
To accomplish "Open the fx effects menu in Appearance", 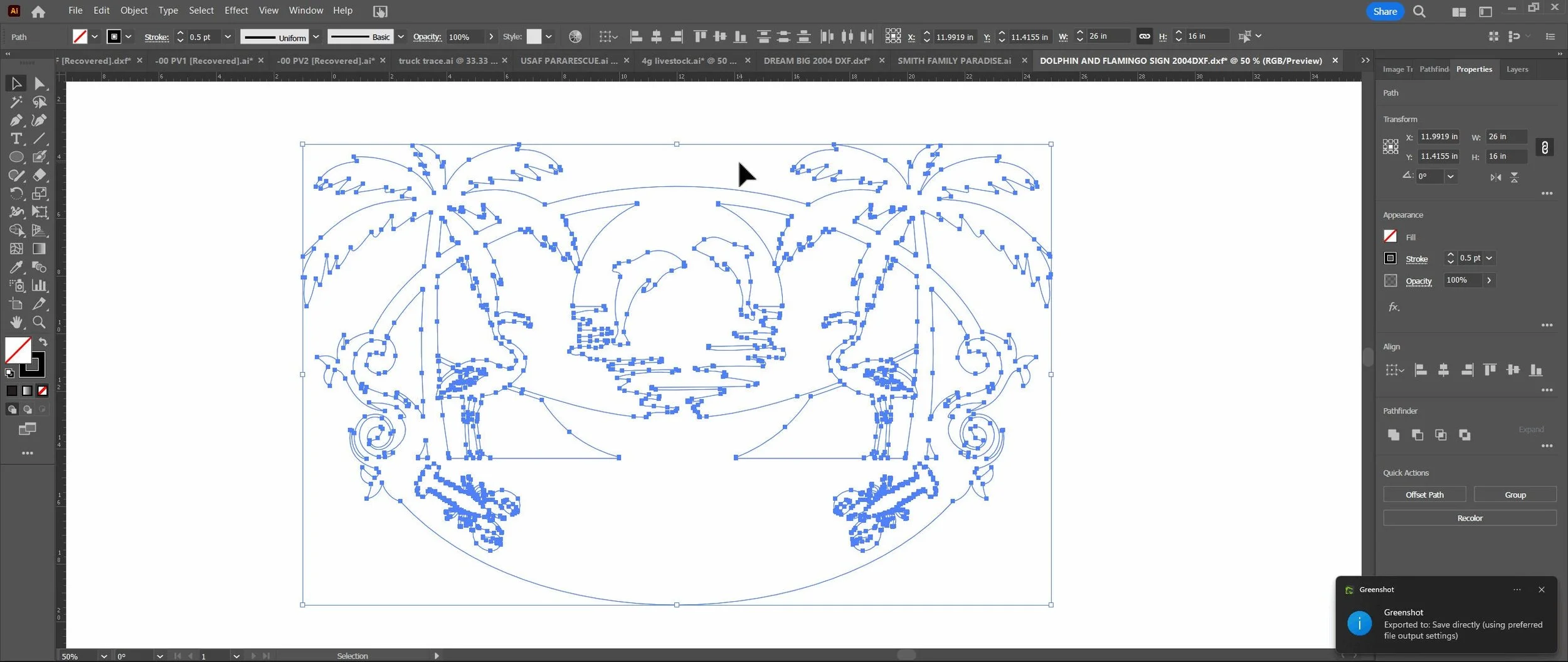I will 1394,307.
